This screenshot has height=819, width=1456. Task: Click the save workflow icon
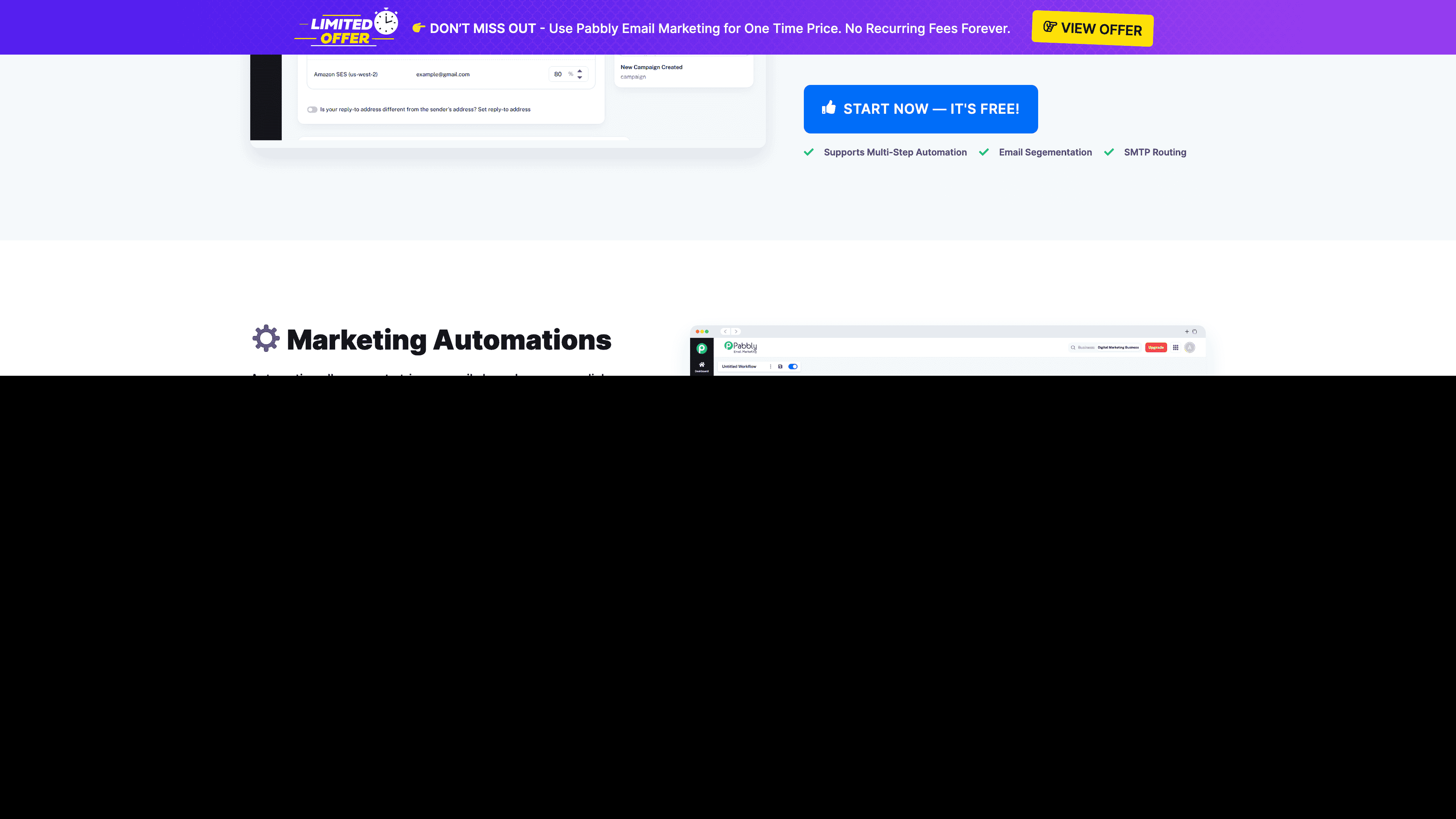tap(780, 367)
